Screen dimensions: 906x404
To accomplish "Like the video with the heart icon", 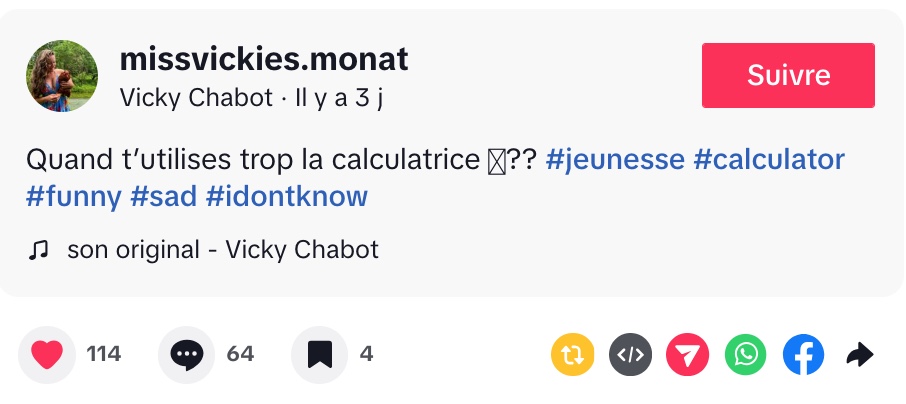I will pos(47,354).
